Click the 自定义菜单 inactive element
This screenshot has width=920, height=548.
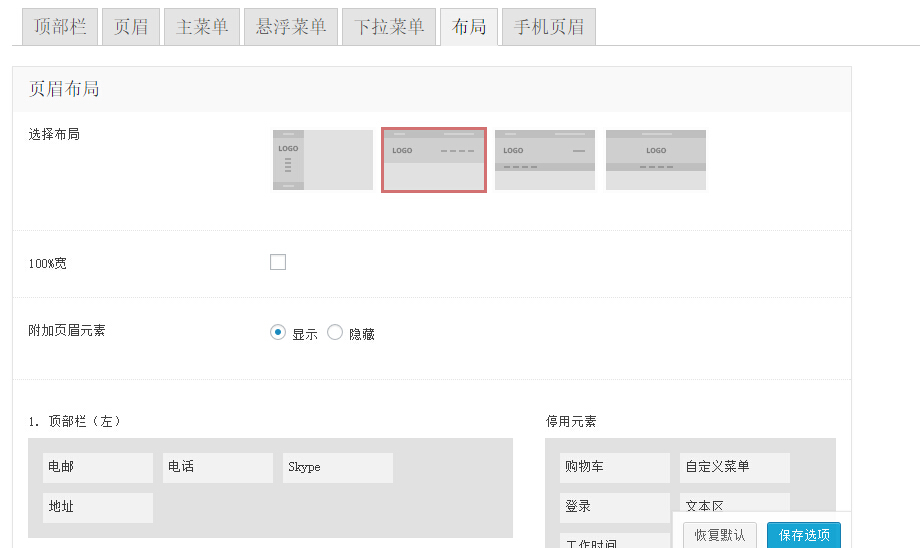coord(735,467)
